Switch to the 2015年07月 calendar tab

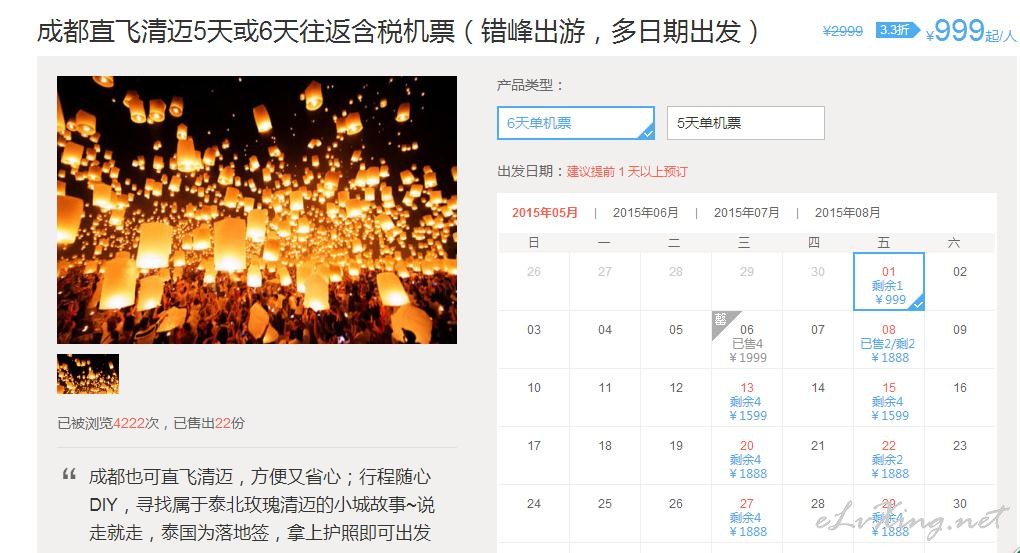pyautogui.click(x=746, y=213)
